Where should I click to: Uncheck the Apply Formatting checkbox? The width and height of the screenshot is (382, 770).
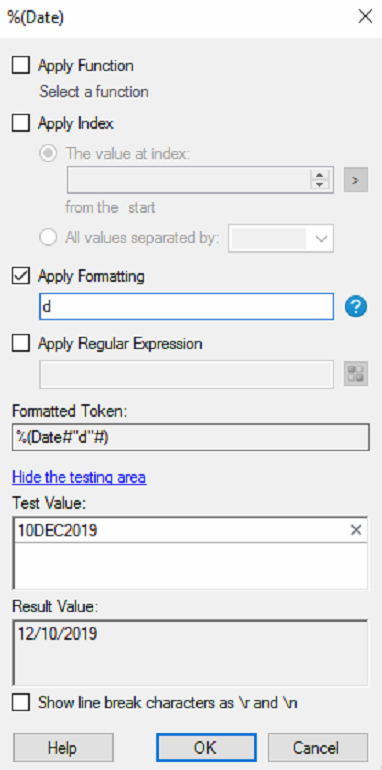tap(21, 276)
